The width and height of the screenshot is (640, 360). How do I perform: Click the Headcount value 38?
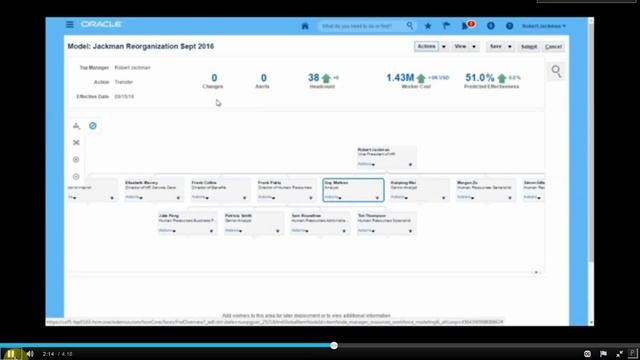click(313, 78)
